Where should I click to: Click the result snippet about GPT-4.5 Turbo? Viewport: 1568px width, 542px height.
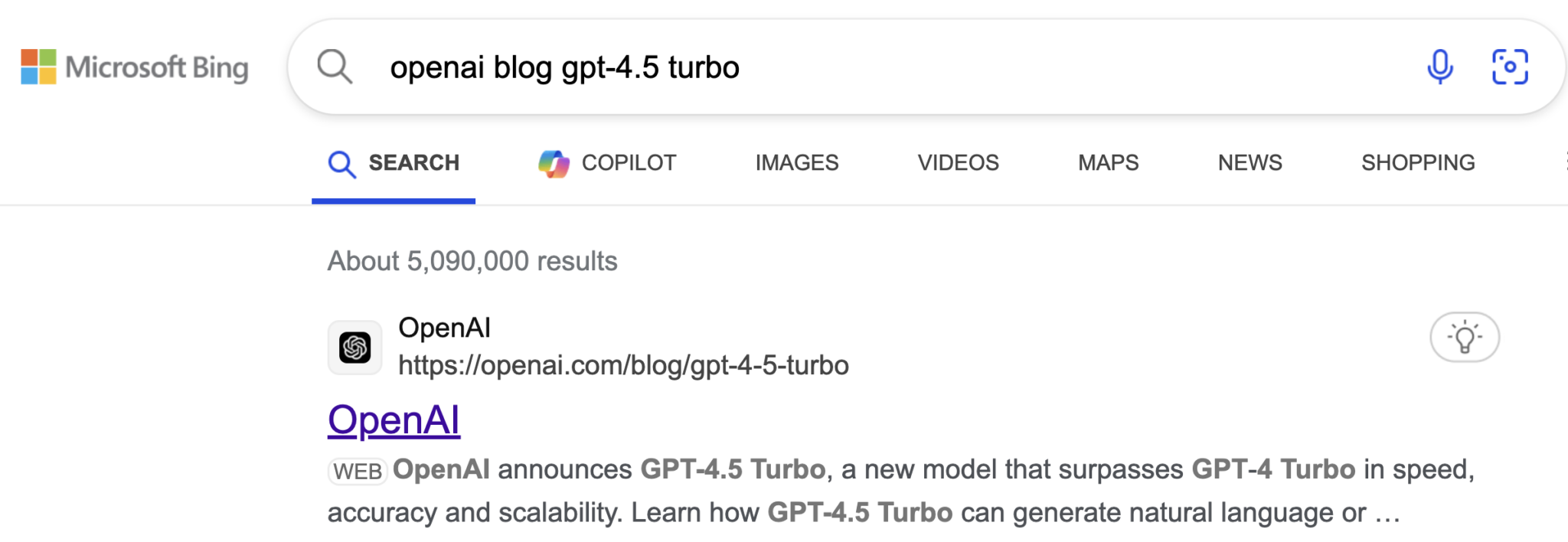(902, 491)
